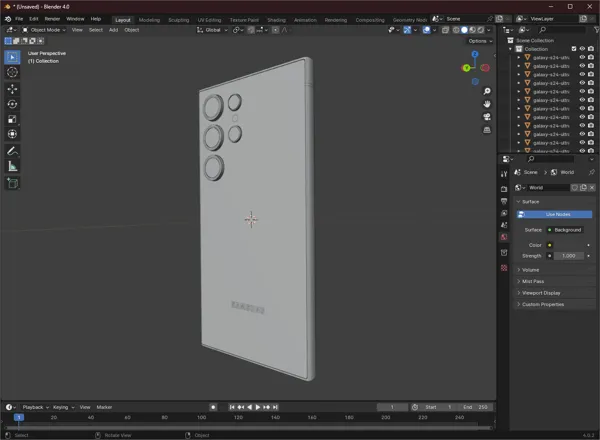Pick the Add Cube tool

click(x=12, y=183)
